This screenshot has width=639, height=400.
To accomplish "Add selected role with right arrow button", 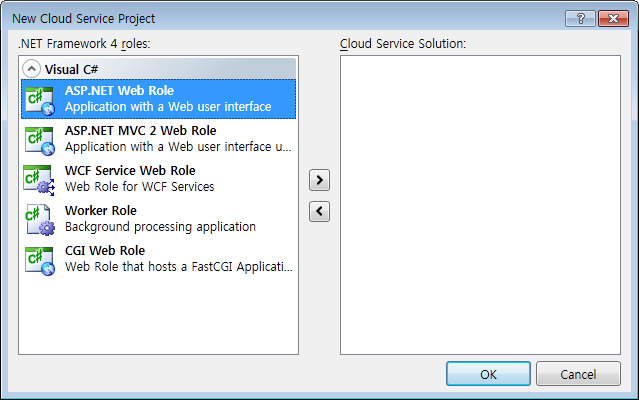I will 319,180.
